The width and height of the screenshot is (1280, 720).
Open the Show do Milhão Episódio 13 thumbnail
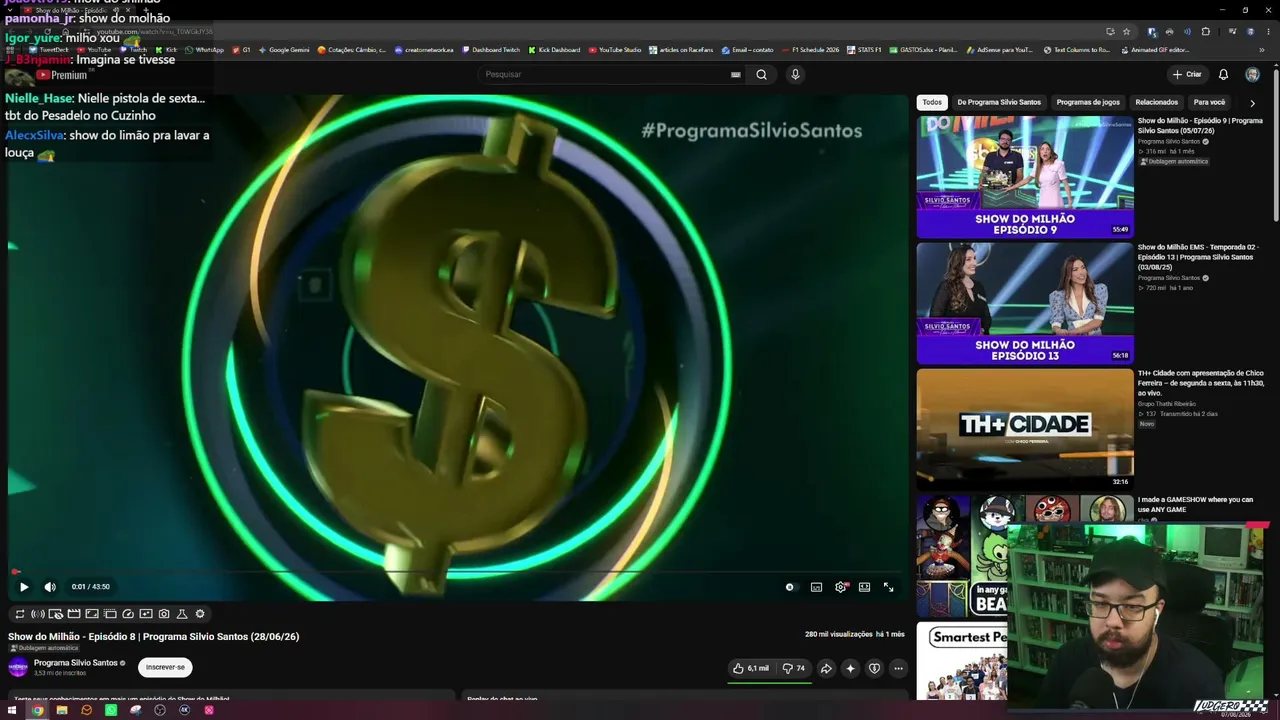1025,303
